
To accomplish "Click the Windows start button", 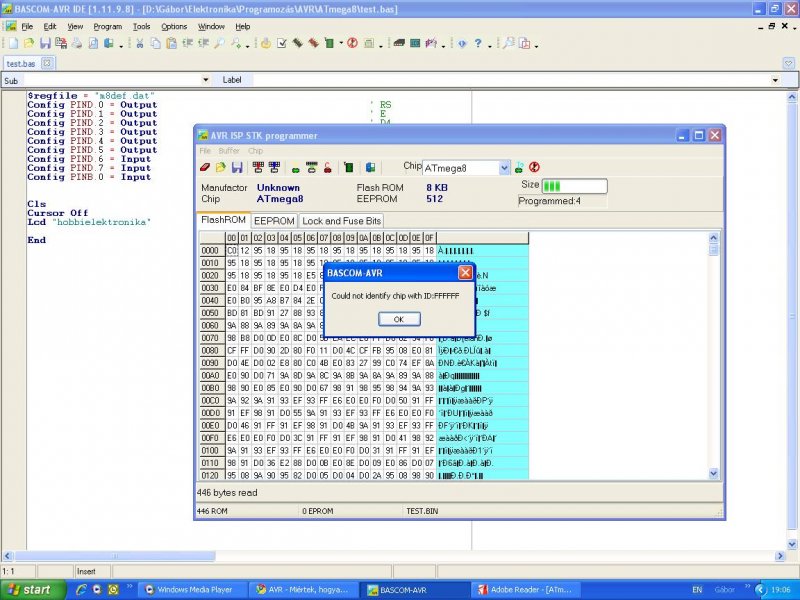I will [x=33, y=590].
